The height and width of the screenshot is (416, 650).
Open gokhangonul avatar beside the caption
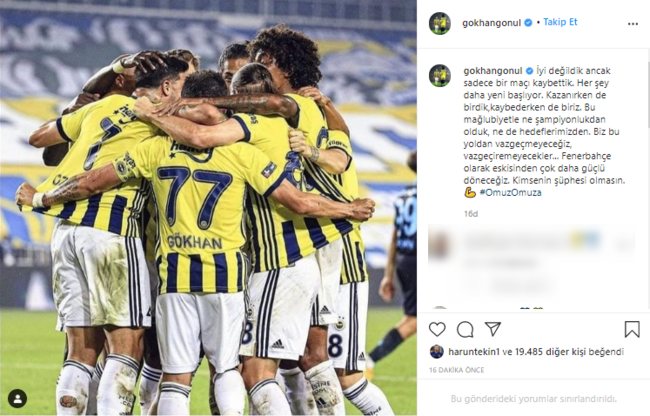[440, 75]
